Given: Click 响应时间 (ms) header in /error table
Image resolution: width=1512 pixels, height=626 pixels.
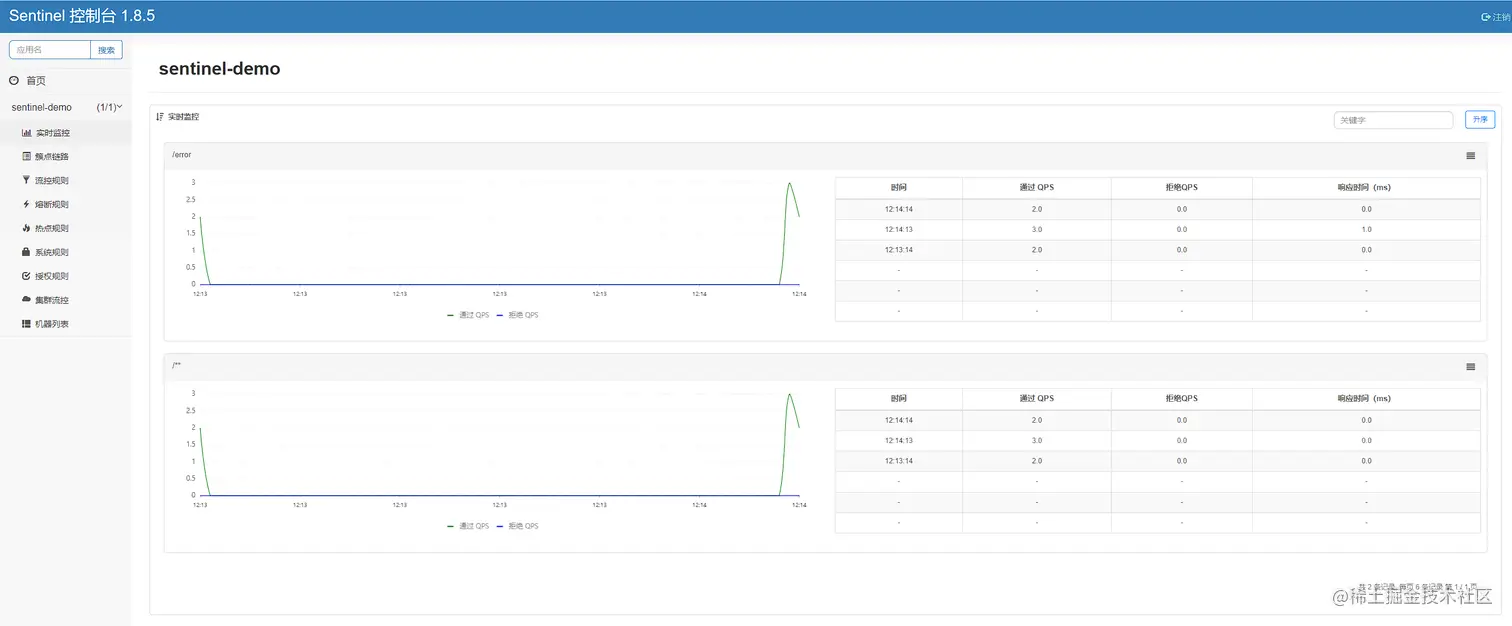Looking at the screenshot, I should click(x=1366, y=188).
